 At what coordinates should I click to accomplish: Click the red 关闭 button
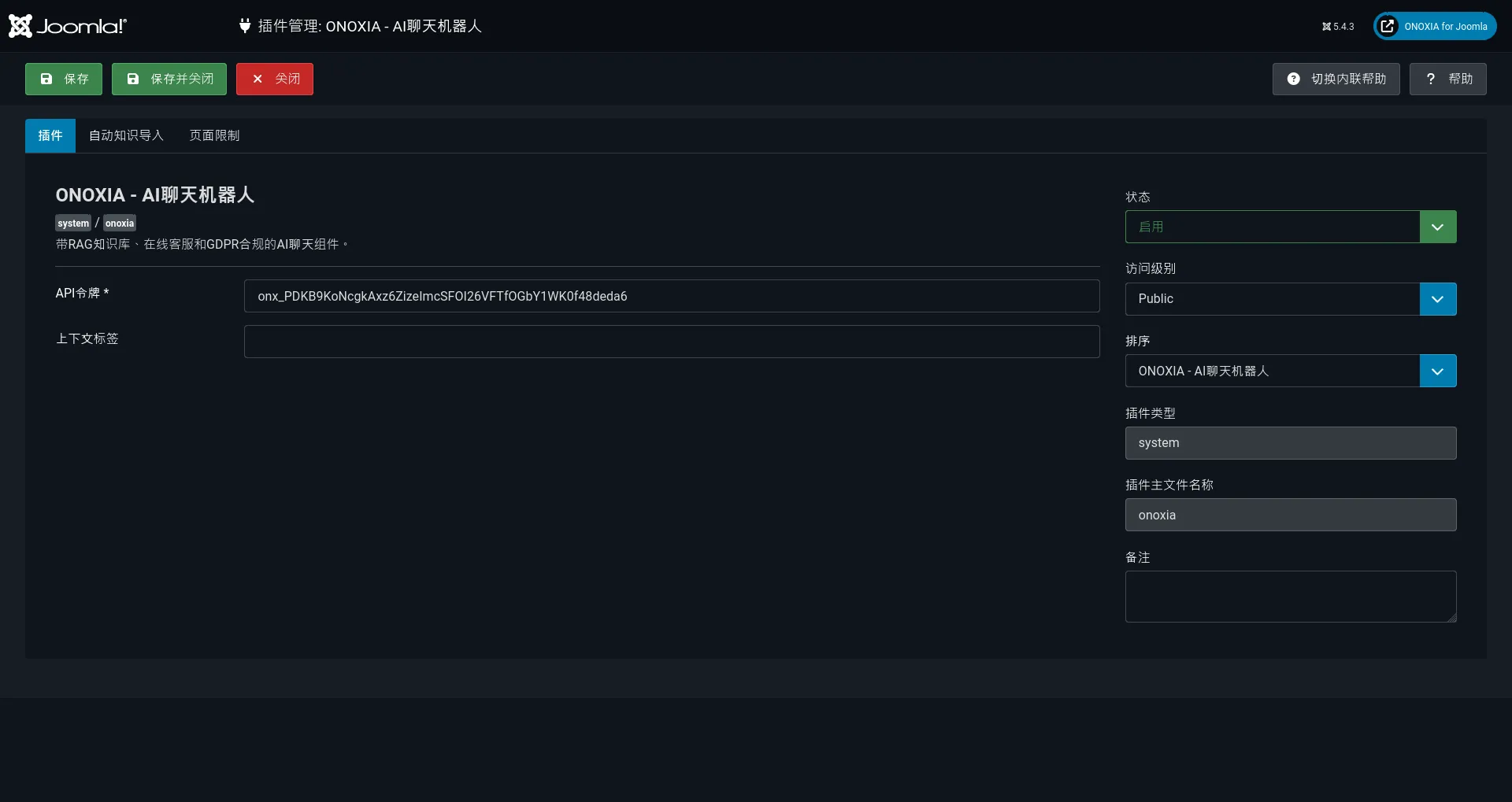(x=275, y=79)
